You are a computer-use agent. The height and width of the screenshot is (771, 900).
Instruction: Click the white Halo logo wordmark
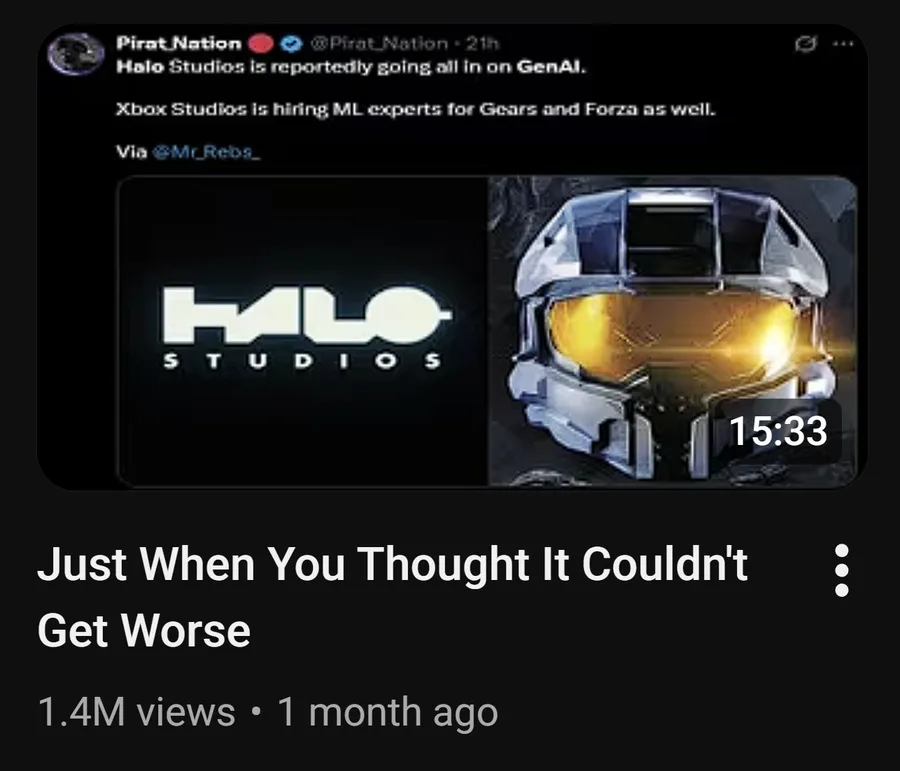pyautogui.click(x=306, y=315)
